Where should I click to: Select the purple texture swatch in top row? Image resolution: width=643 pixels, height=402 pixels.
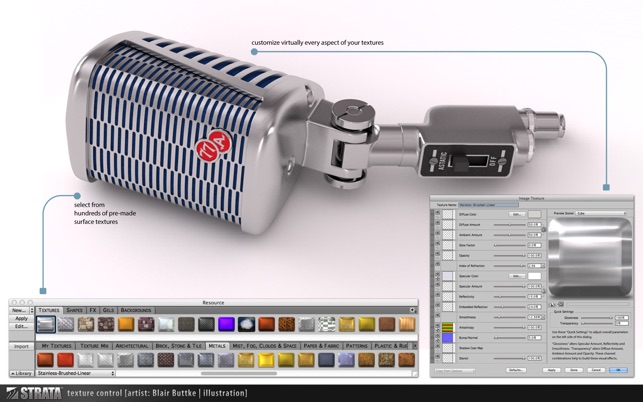click(226, 324)
